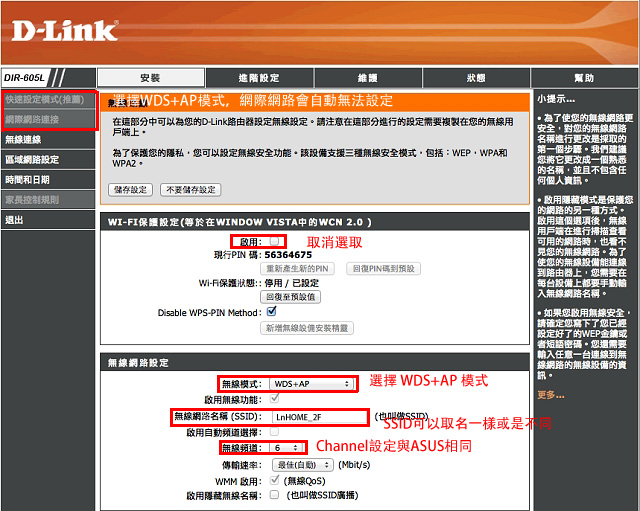Open the 無線頻道 channel 6 dropdown
The height and width of the screenshot is (511, 640).
click(286, 448)
